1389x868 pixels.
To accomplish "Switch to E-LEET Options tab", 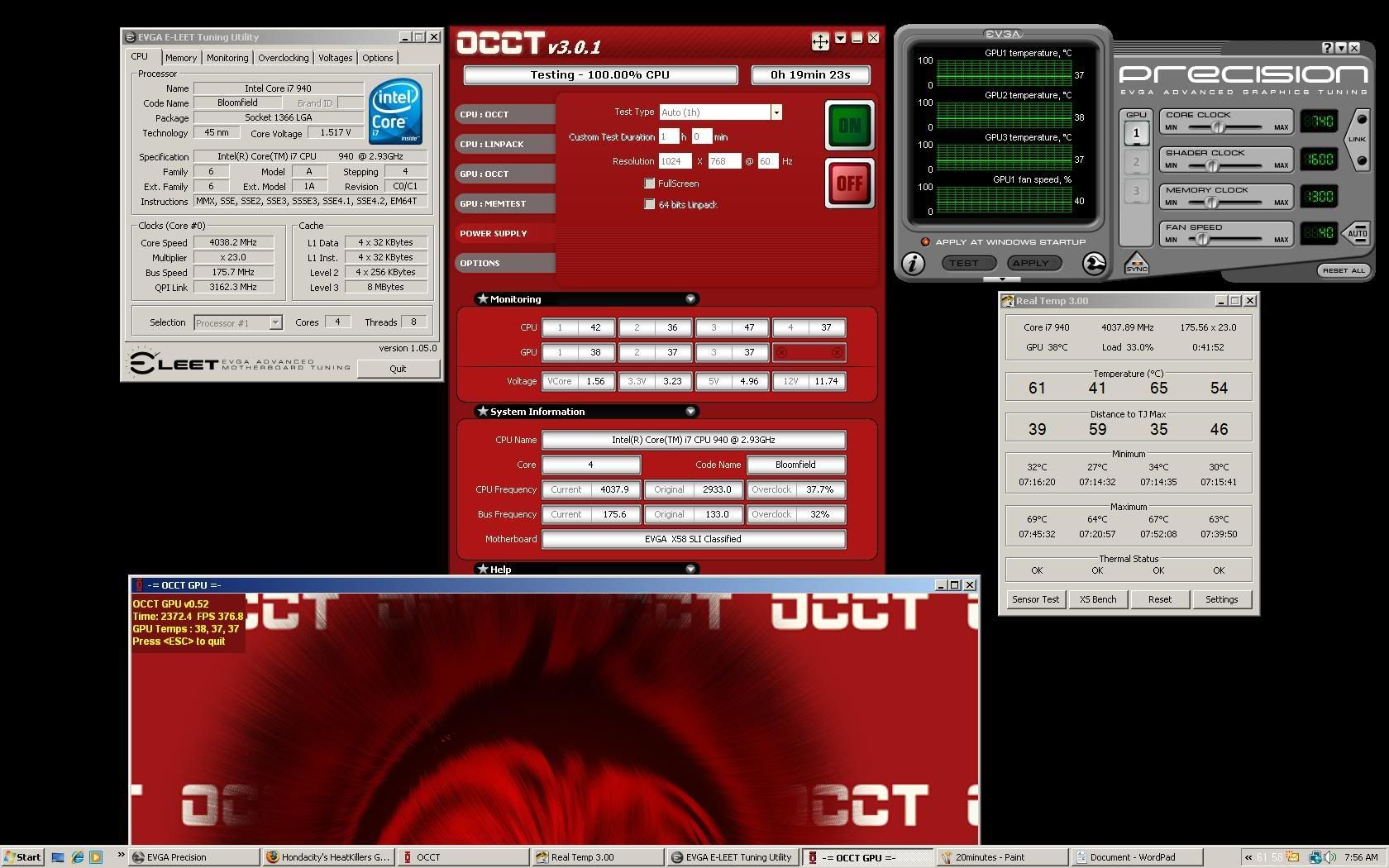I will pos(377,58).
